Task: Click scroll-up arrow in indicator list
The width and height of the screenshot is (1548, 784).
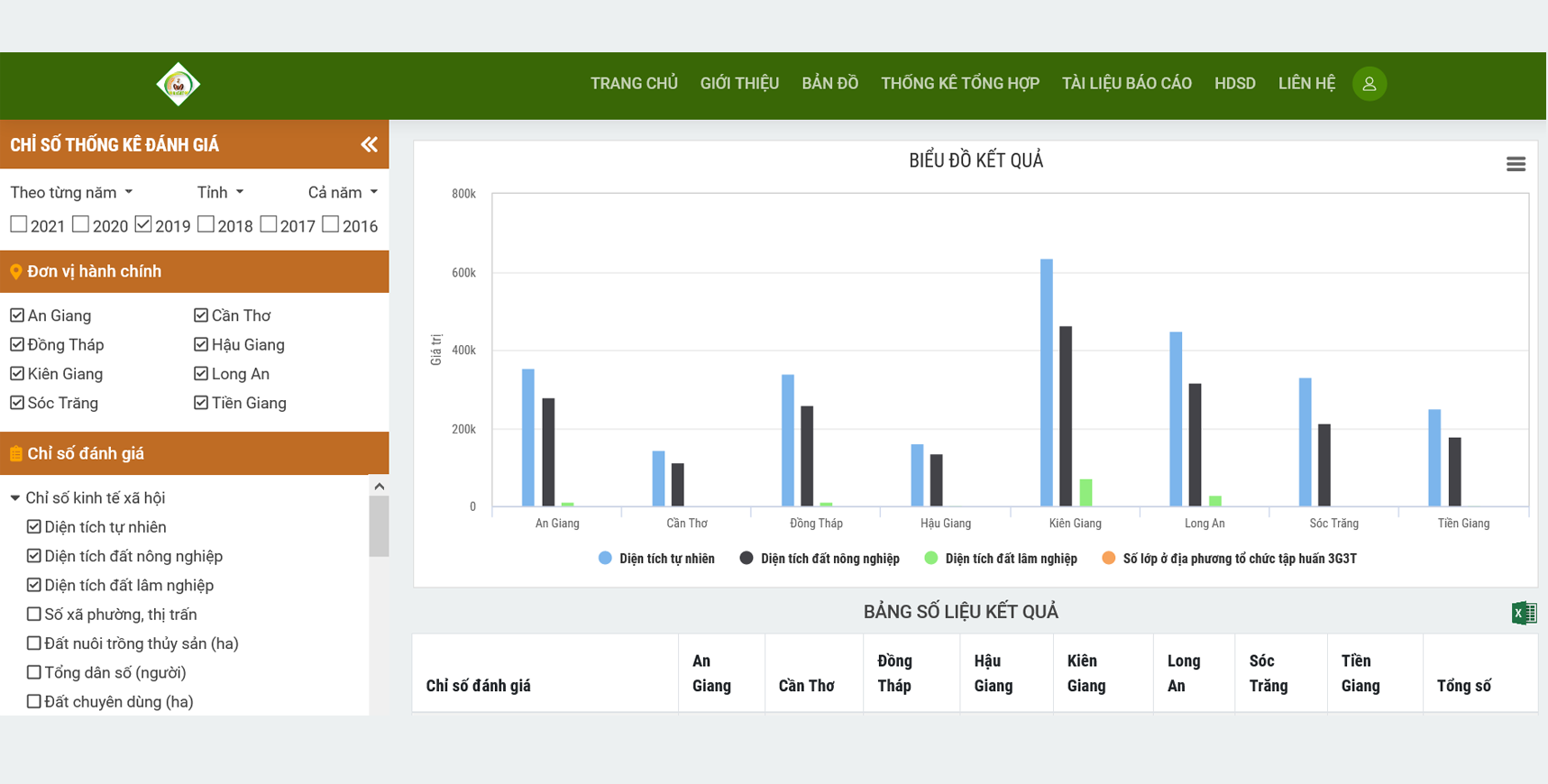Action: (x=380, y=487)
